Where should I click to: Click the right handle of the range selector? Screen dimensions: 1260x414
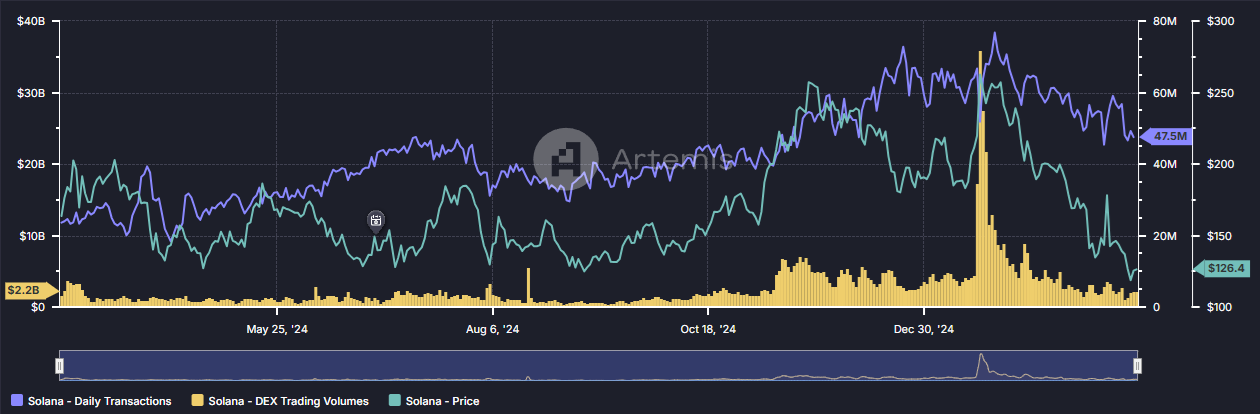[x=1137, y=365]
